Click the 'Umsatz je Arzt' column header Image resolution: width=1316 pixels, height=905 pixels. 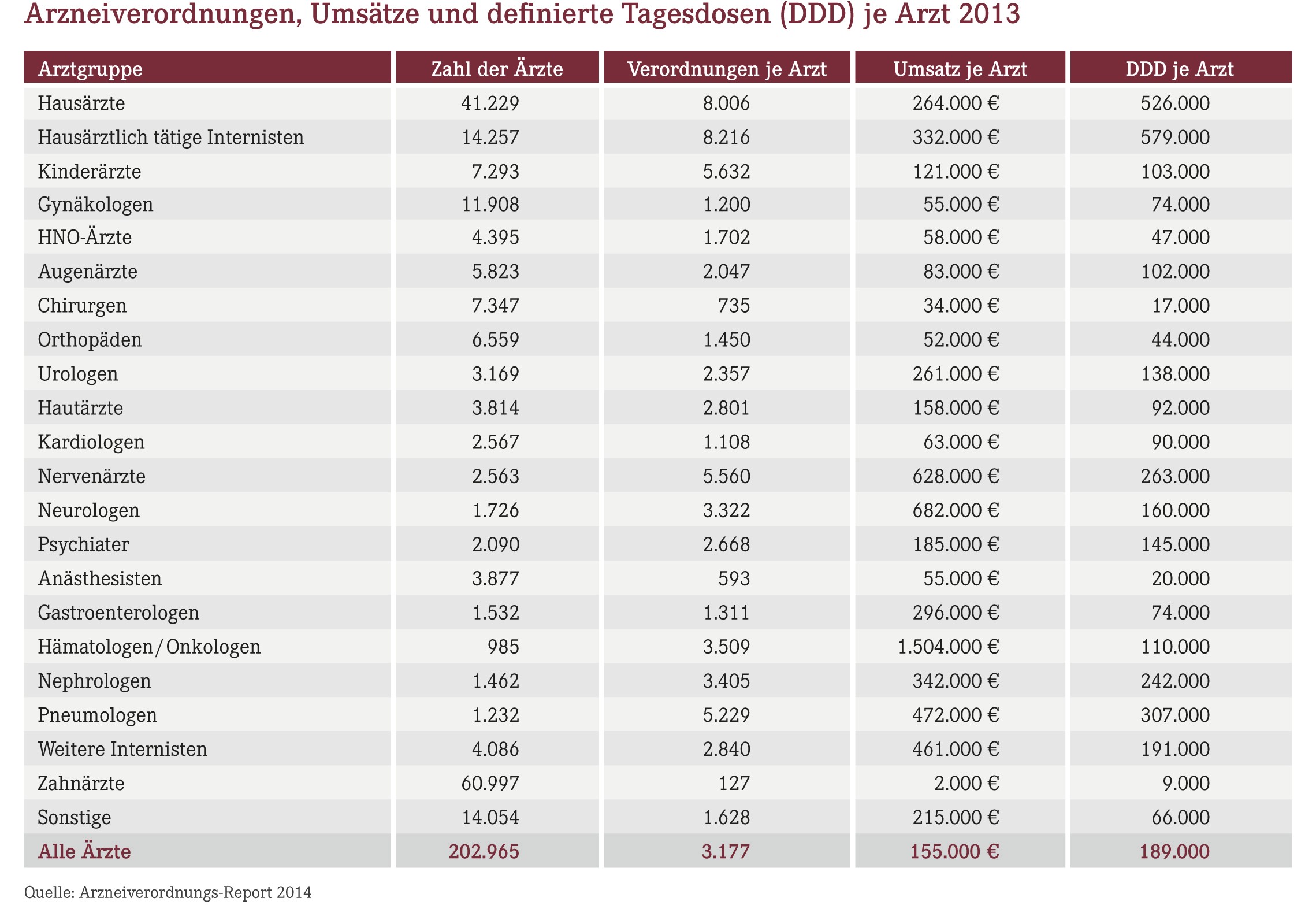(x=960, y=68)
